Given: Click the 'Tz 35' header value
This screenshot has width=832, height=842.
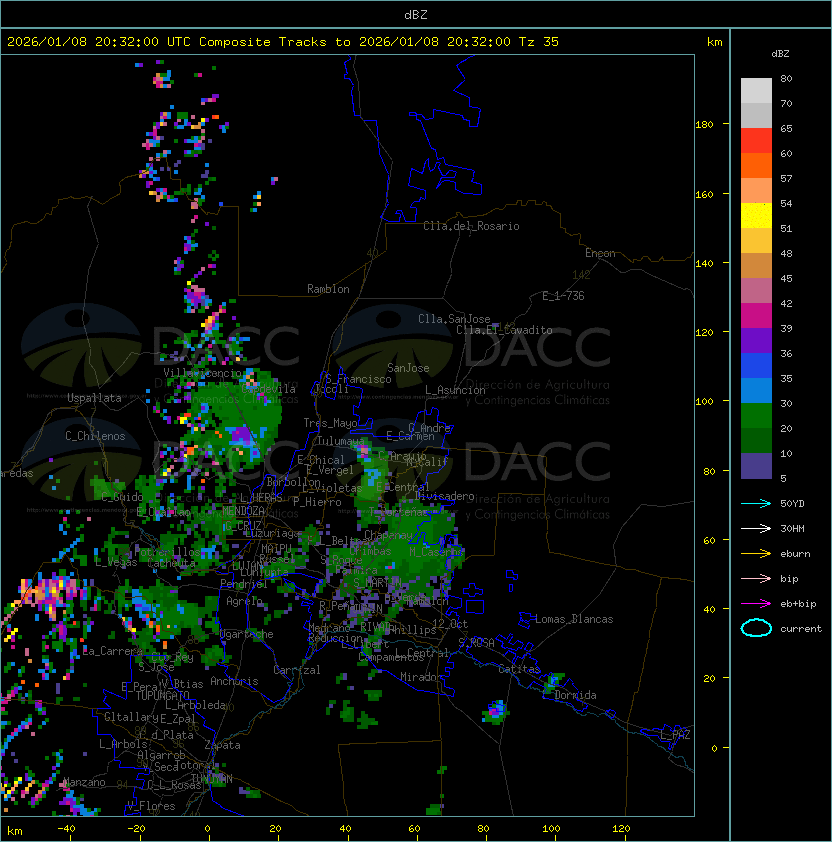Looking at the screenshot, I should (539, 42).
